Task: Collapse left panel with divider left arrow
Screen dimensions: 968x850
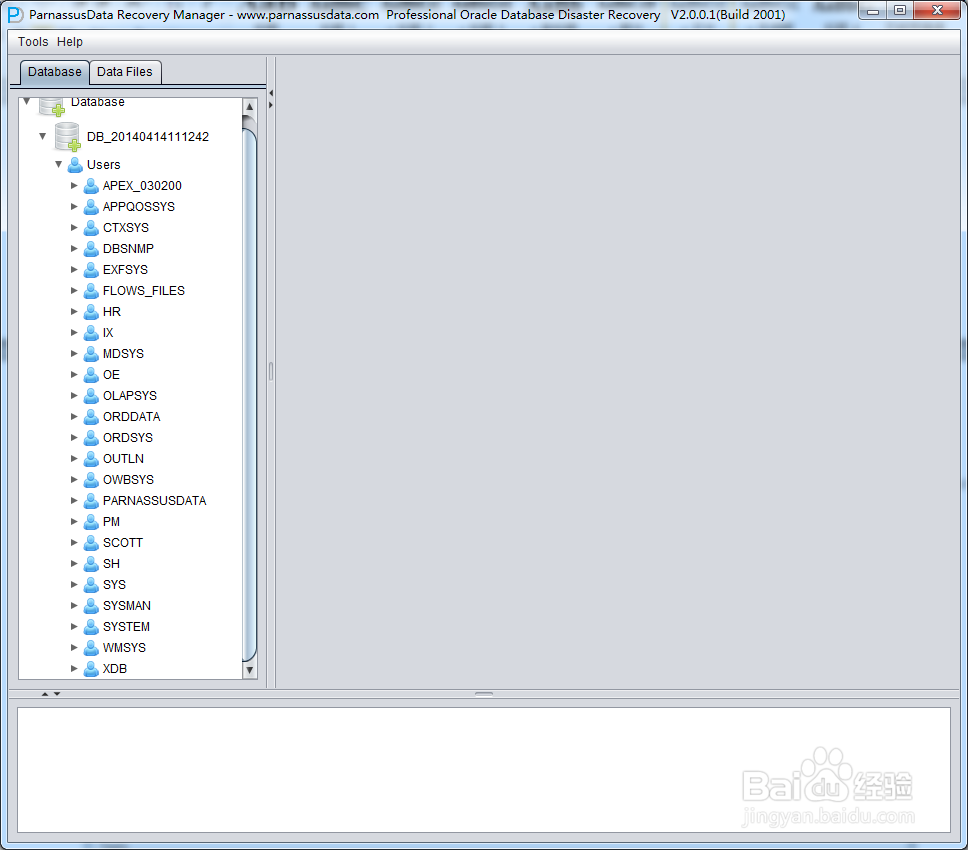Action: (x=271, y=93)
